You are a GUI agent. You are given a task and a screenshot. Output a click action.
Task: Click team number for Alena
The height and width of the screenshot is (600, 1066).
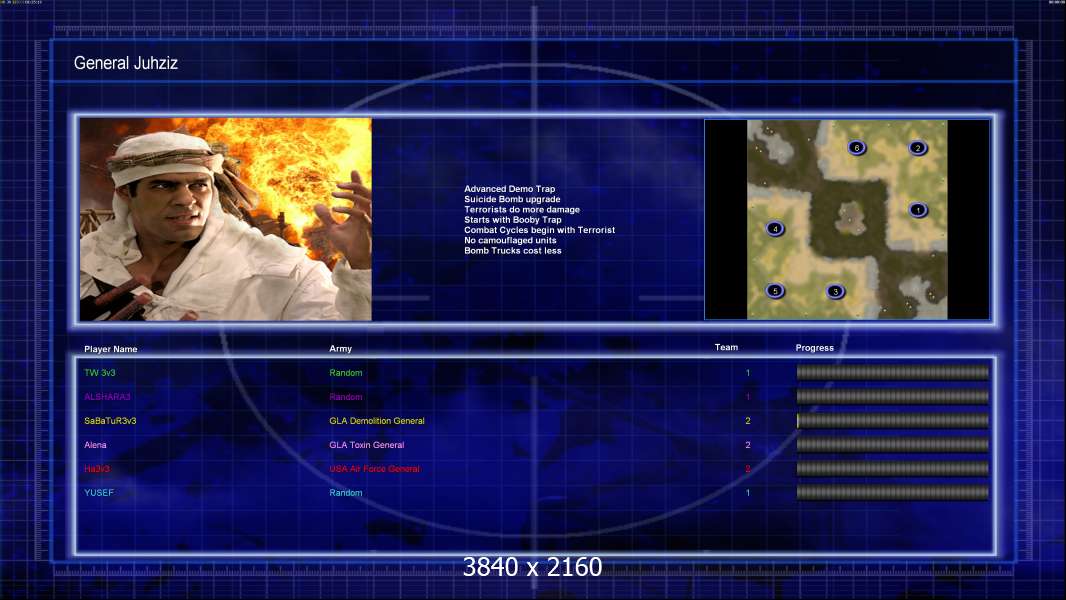[748, 445]
